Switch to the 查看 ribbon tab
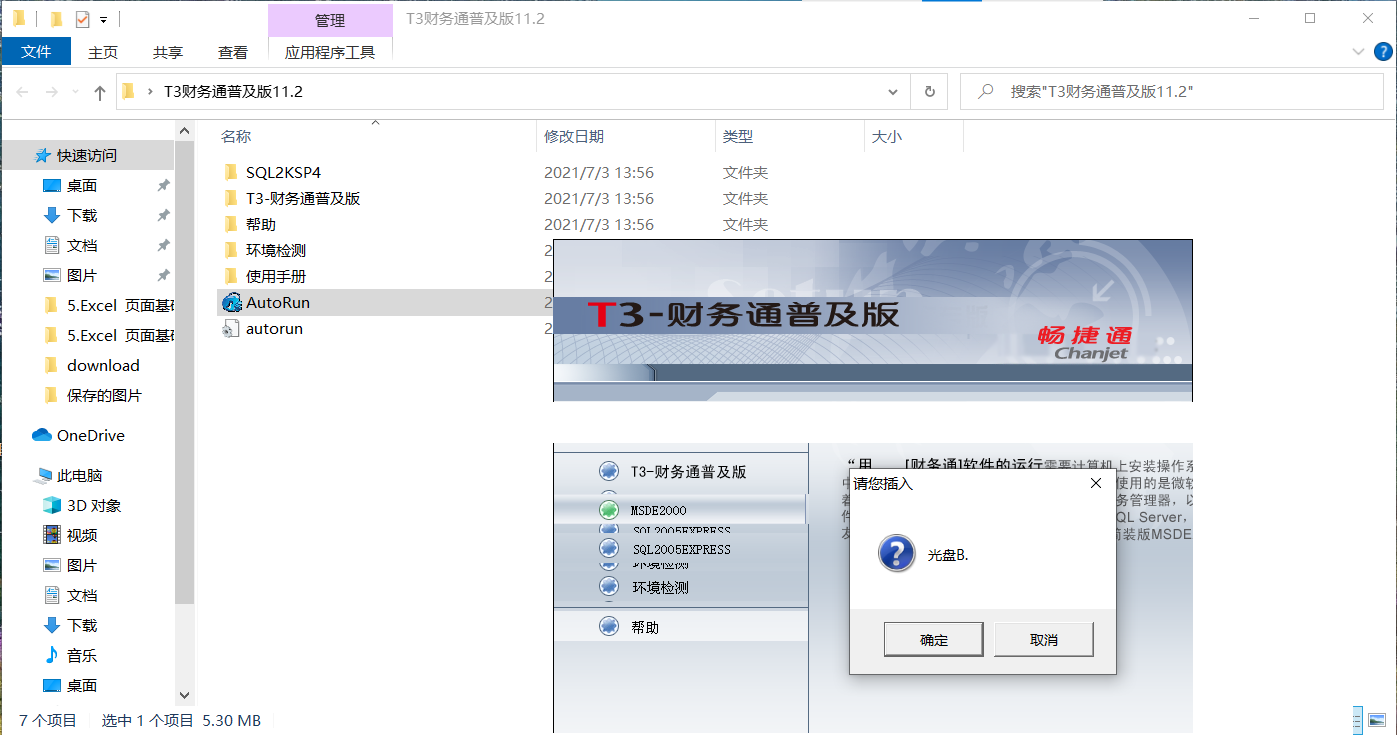1397x735 pixels. [x=233, y=52]
